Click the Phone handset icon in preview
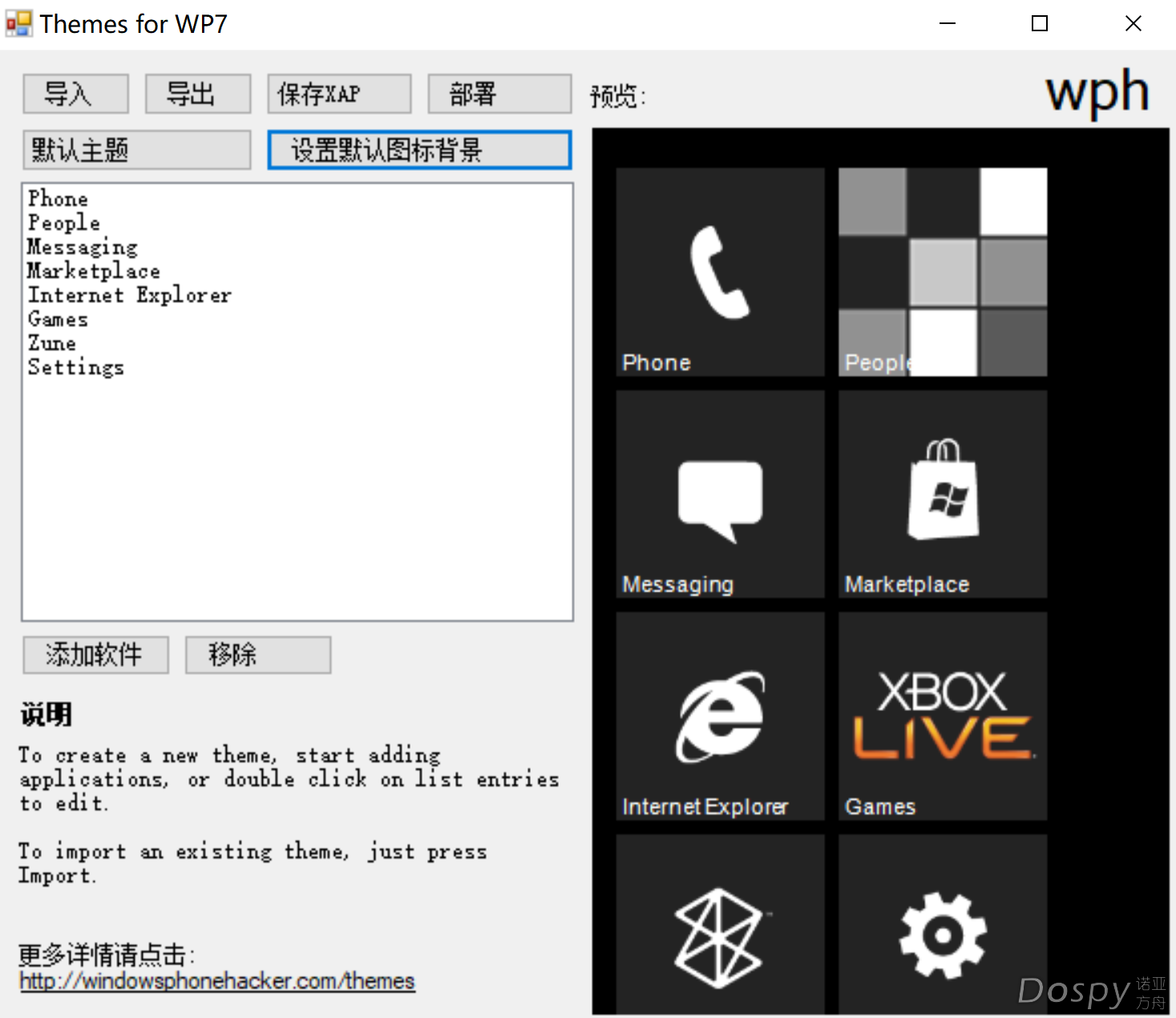This screenshot has height=1018, width=1176. [x=719, y=272]
